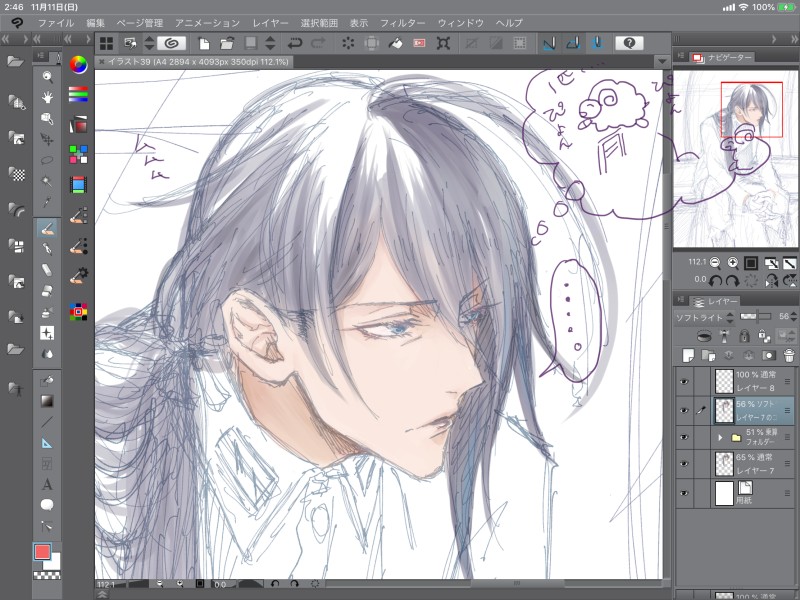The width and height of the screenshot is (800, 600).
Task: Open the レイヤー menu
Action: (270, 23)
